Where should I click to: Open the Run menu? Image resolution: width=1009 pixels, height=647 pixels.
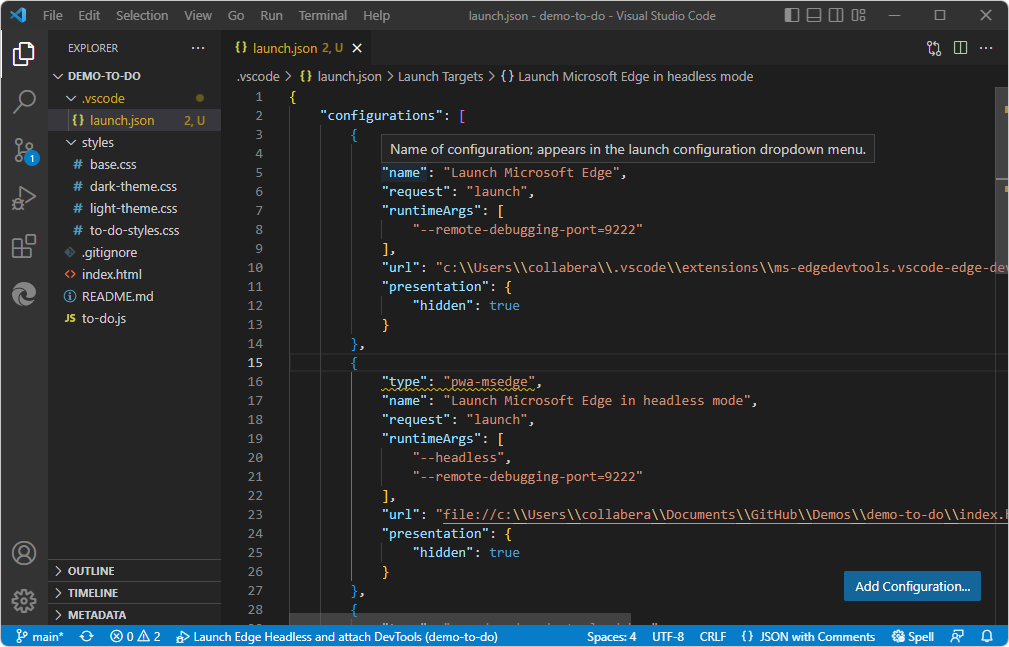270,15
